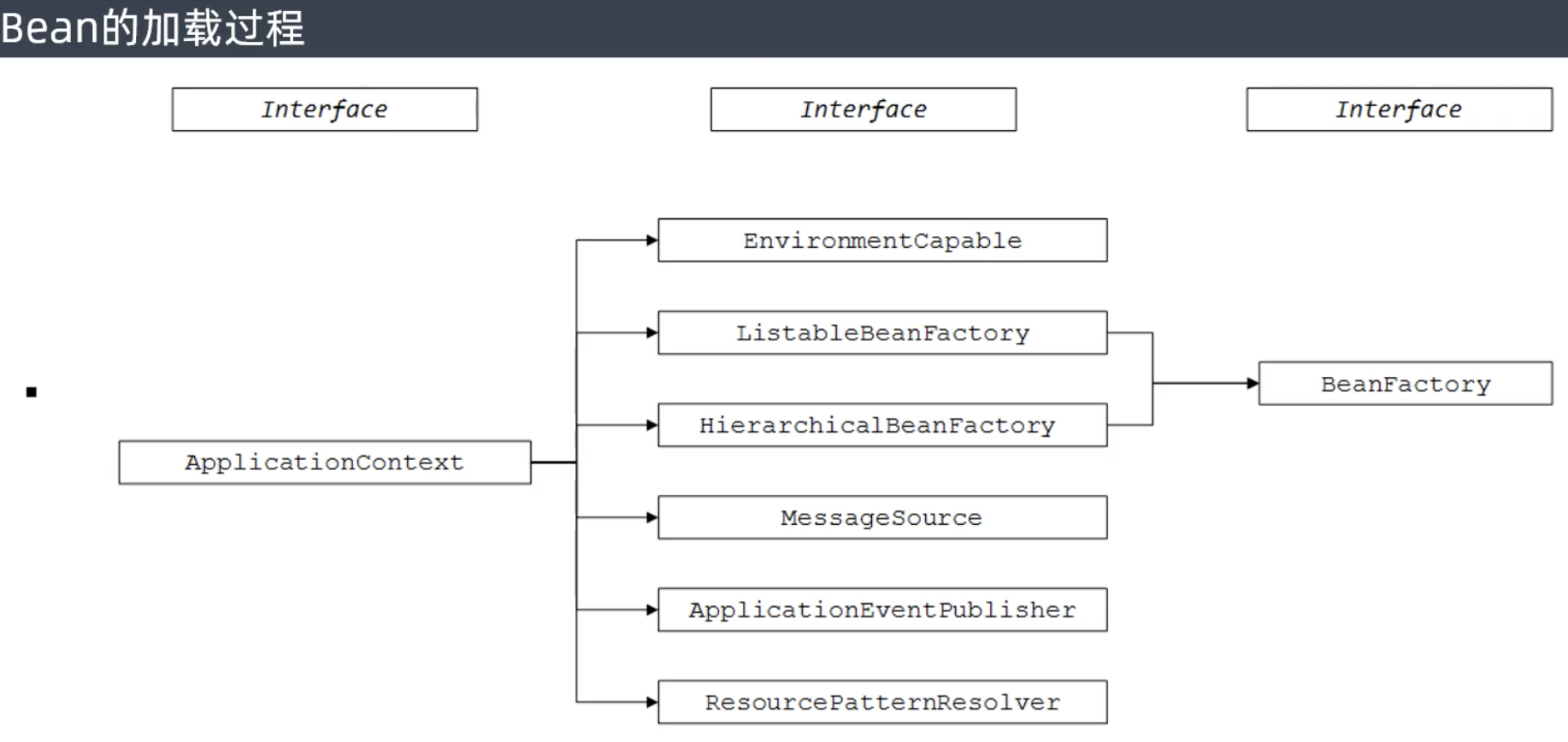
Task: Click the Interface box above BeanFactory
Action: (1400, 109)
